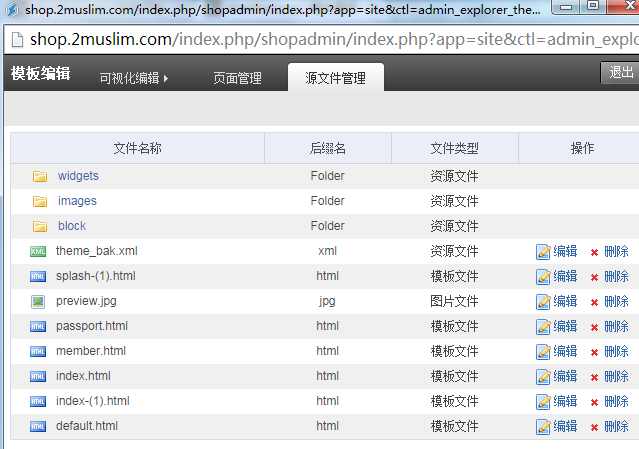
Task: Click 编辑 link for index.html
Action: point(565,376)
